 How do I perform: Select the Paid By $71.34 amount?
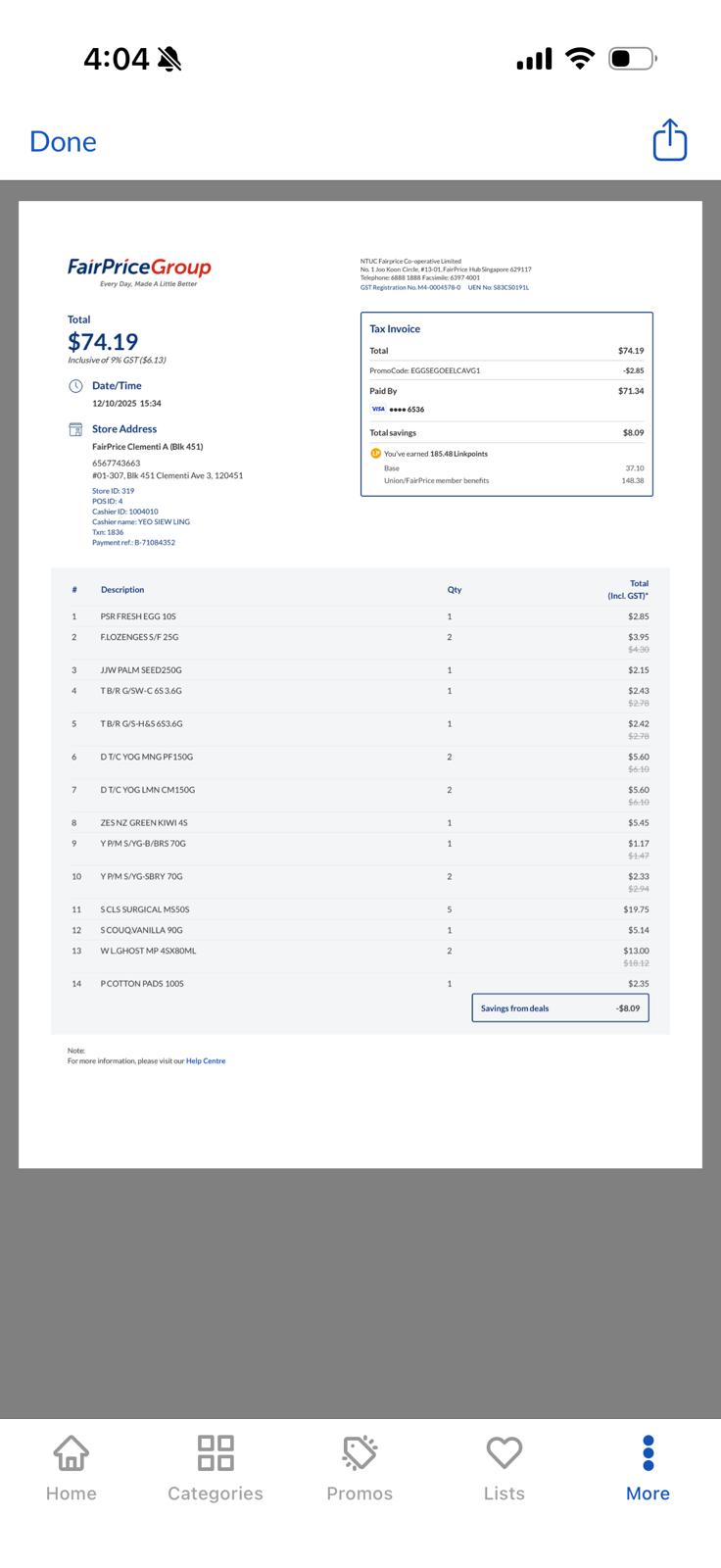coord(631,391)
